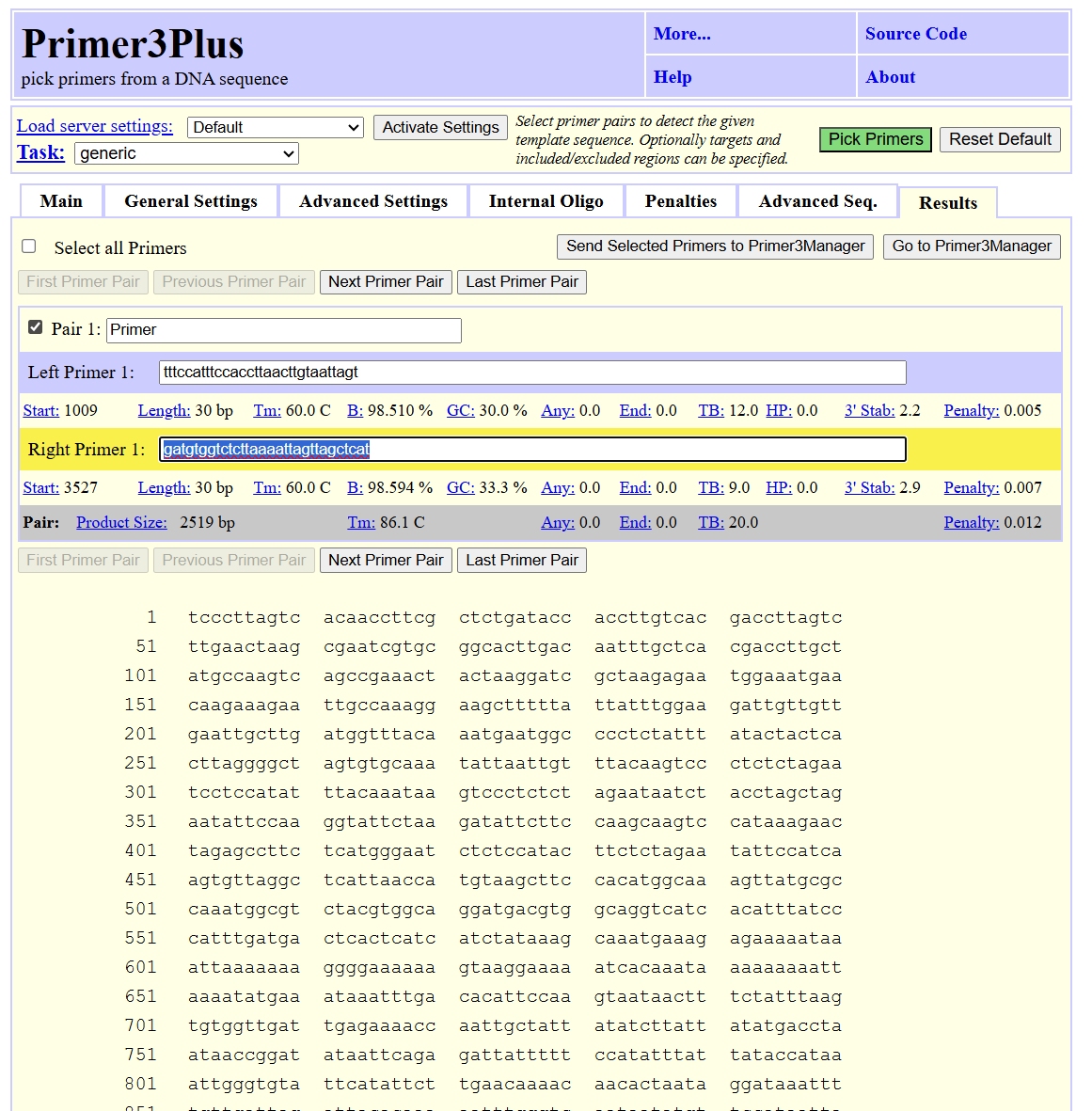Check the Select all Primers checkbox
Image resolution: width=1092 pixels, height=1111 pixels.
pyautogui.click(x=29, y=246)
